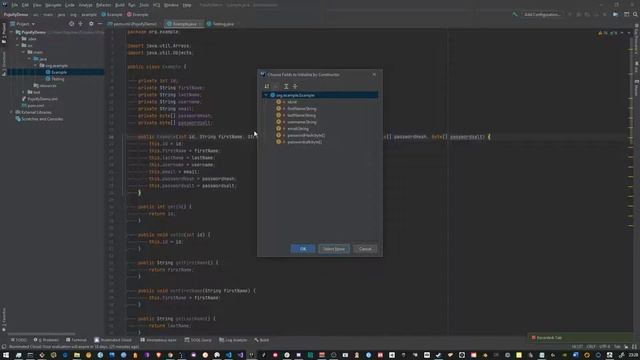Screen dimensions: 640x360
Task: Click Collapse All icon in the dialog toolbar
Action: (x=295, y=86)
